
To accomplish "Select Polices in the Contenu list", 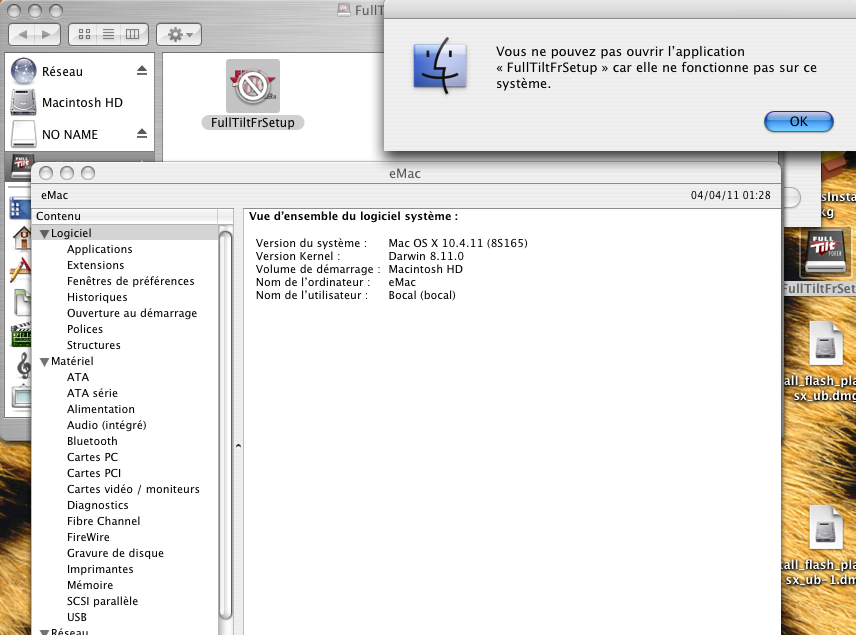I will tap(85, 329).
